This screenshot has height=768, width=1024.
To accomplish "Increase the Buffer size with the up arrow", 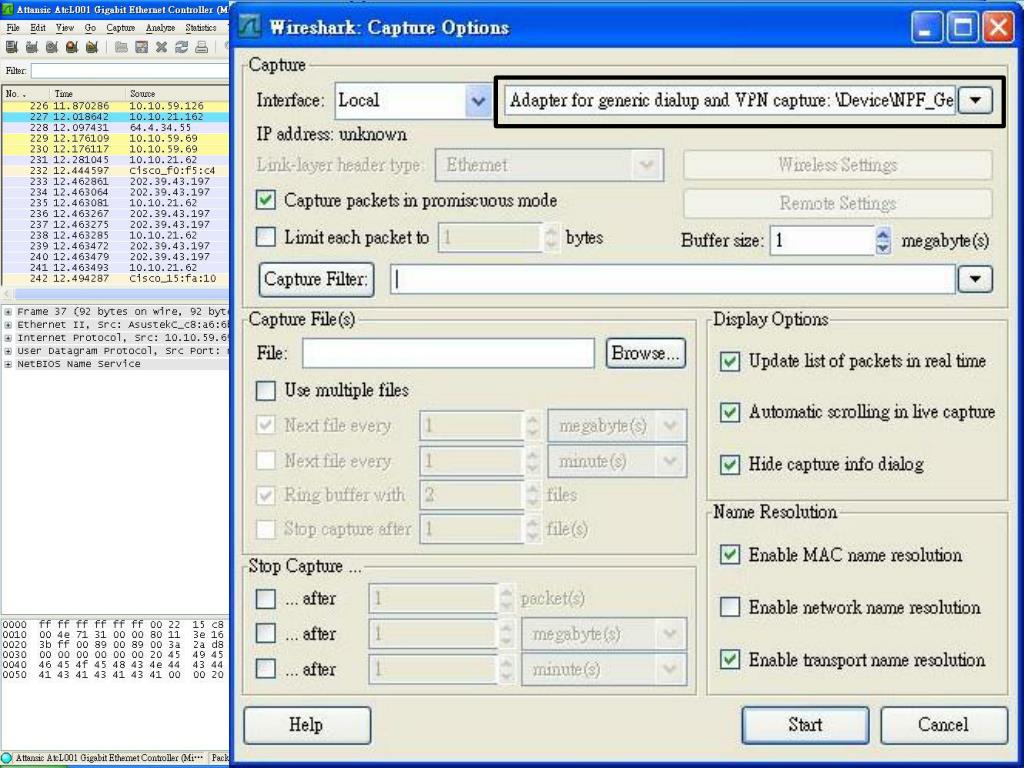I will pos(883,234).
